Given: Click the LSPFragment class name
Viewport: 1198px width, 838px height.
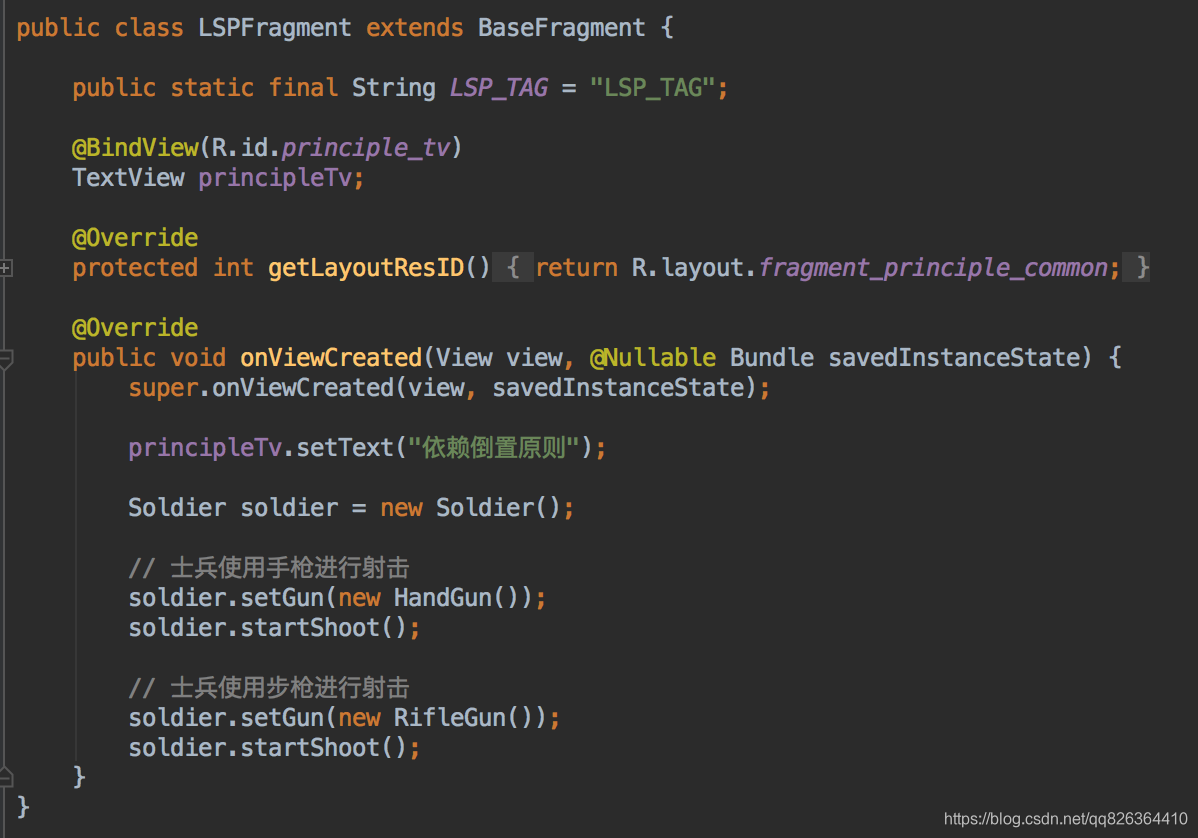Looking at the screenshot, I should point(274,28).
